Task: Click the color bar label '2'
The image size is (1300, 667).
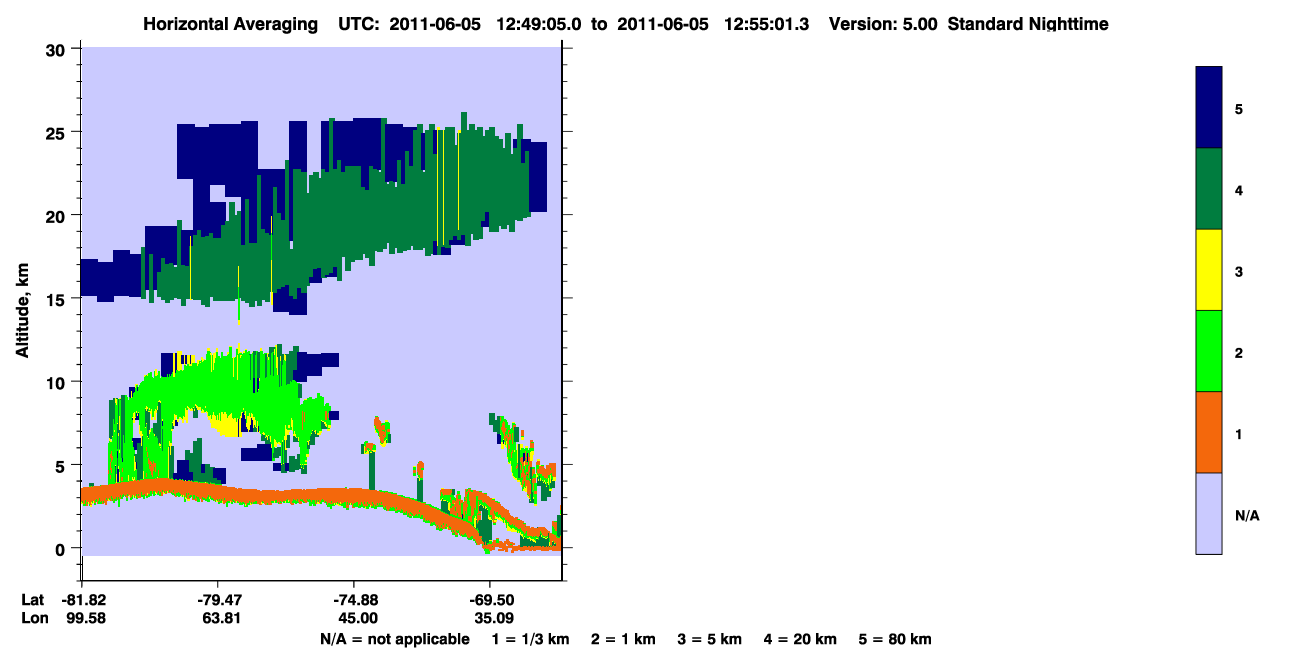Action: coord(1239,352)
